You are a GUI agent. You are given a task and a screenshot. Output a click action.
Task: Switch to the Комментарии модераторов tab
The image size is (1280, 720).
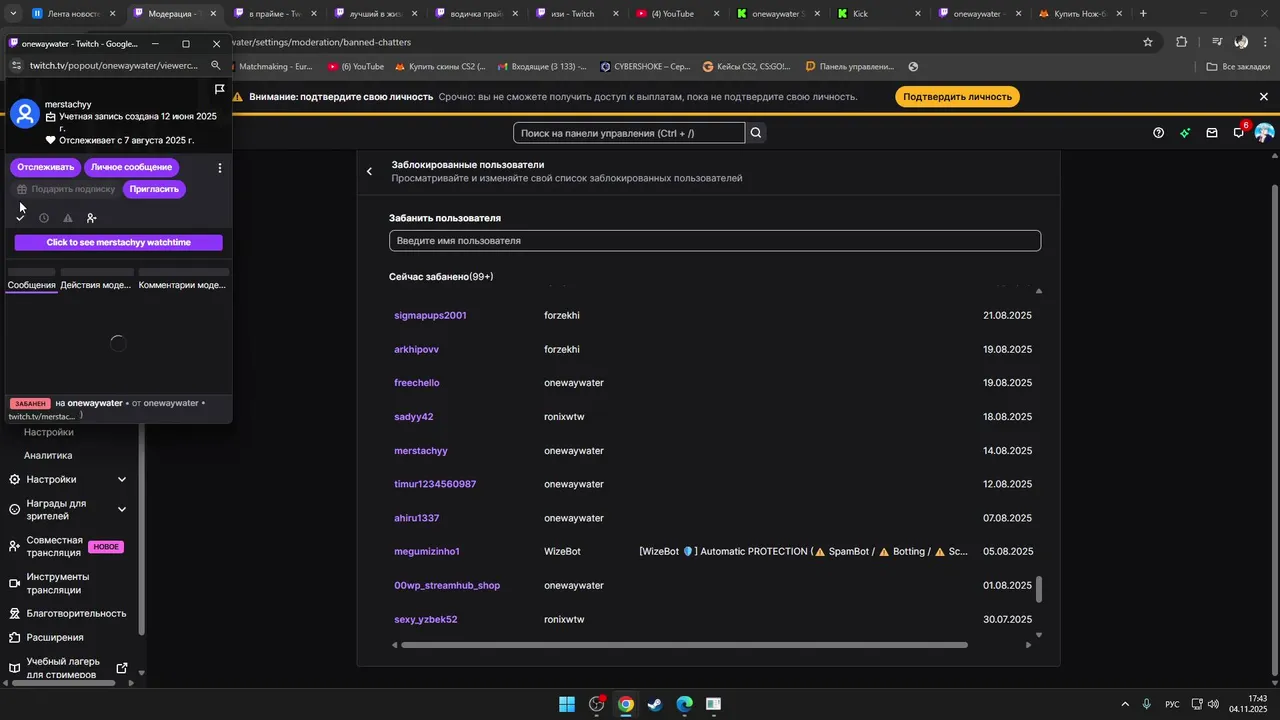(x=182, y=285)
